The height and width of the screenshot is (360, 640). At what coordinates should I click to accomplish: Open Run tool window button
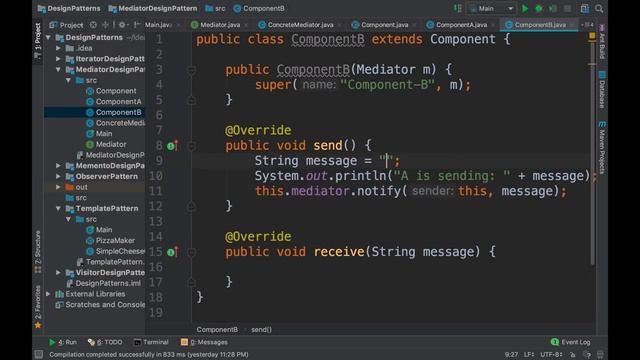63,342
